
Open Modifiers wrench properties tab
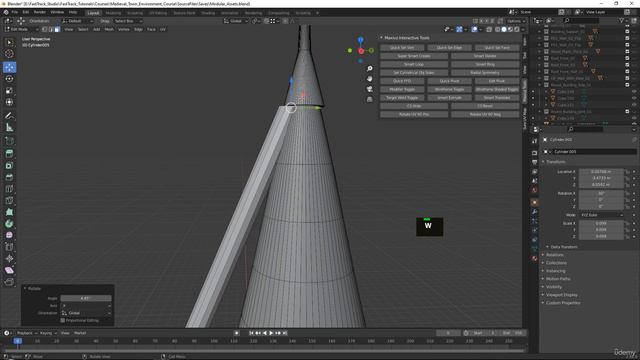(x=534, y=211)
